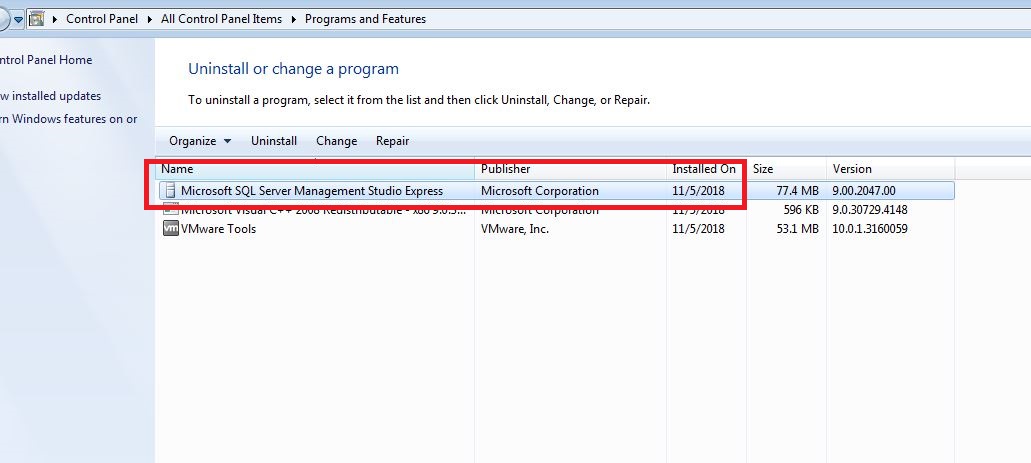
Task: Click Uninstall in the toolbar
Action: point(274,141)
